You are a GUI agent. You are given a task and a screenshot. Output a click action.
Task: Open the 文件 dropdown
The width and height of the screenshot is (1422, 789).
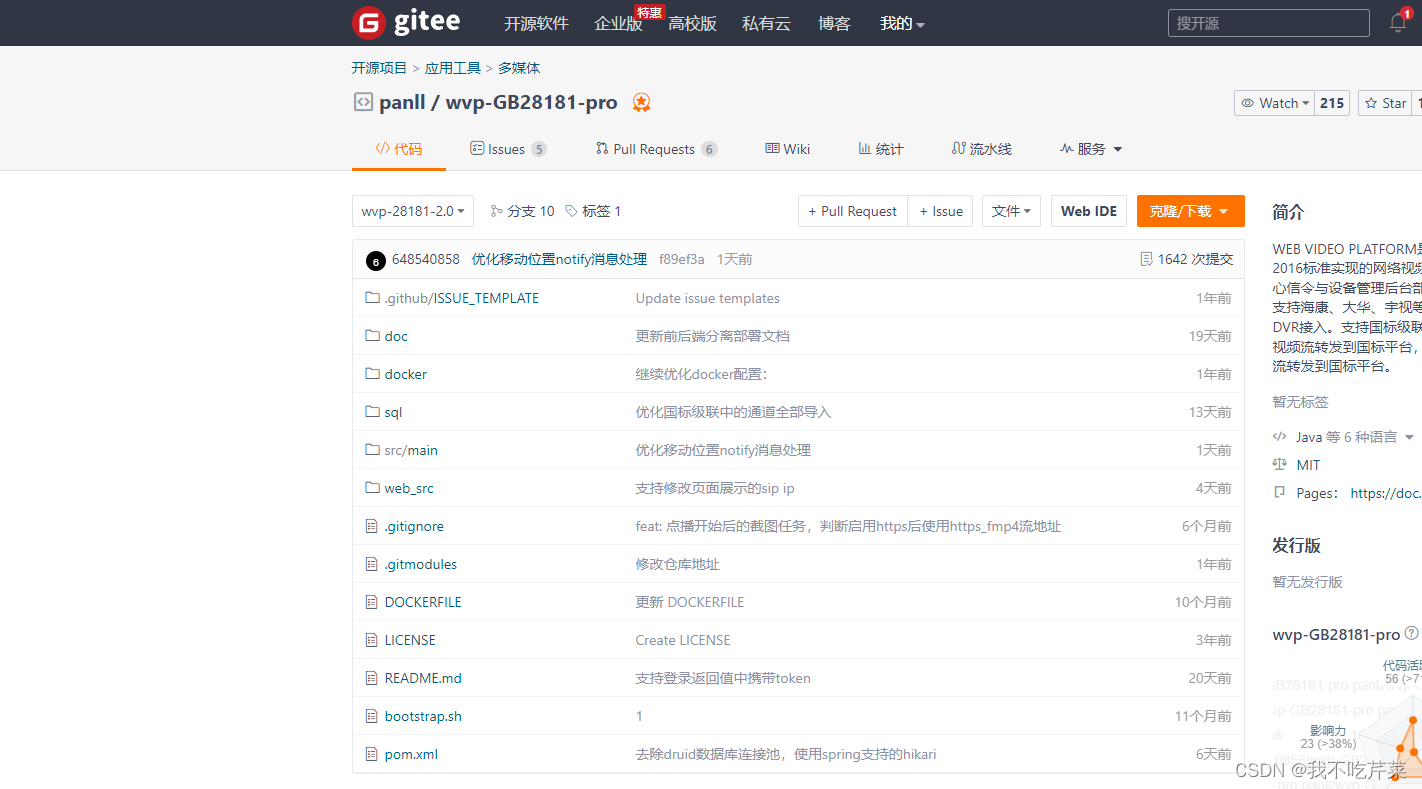[1011, 211]
